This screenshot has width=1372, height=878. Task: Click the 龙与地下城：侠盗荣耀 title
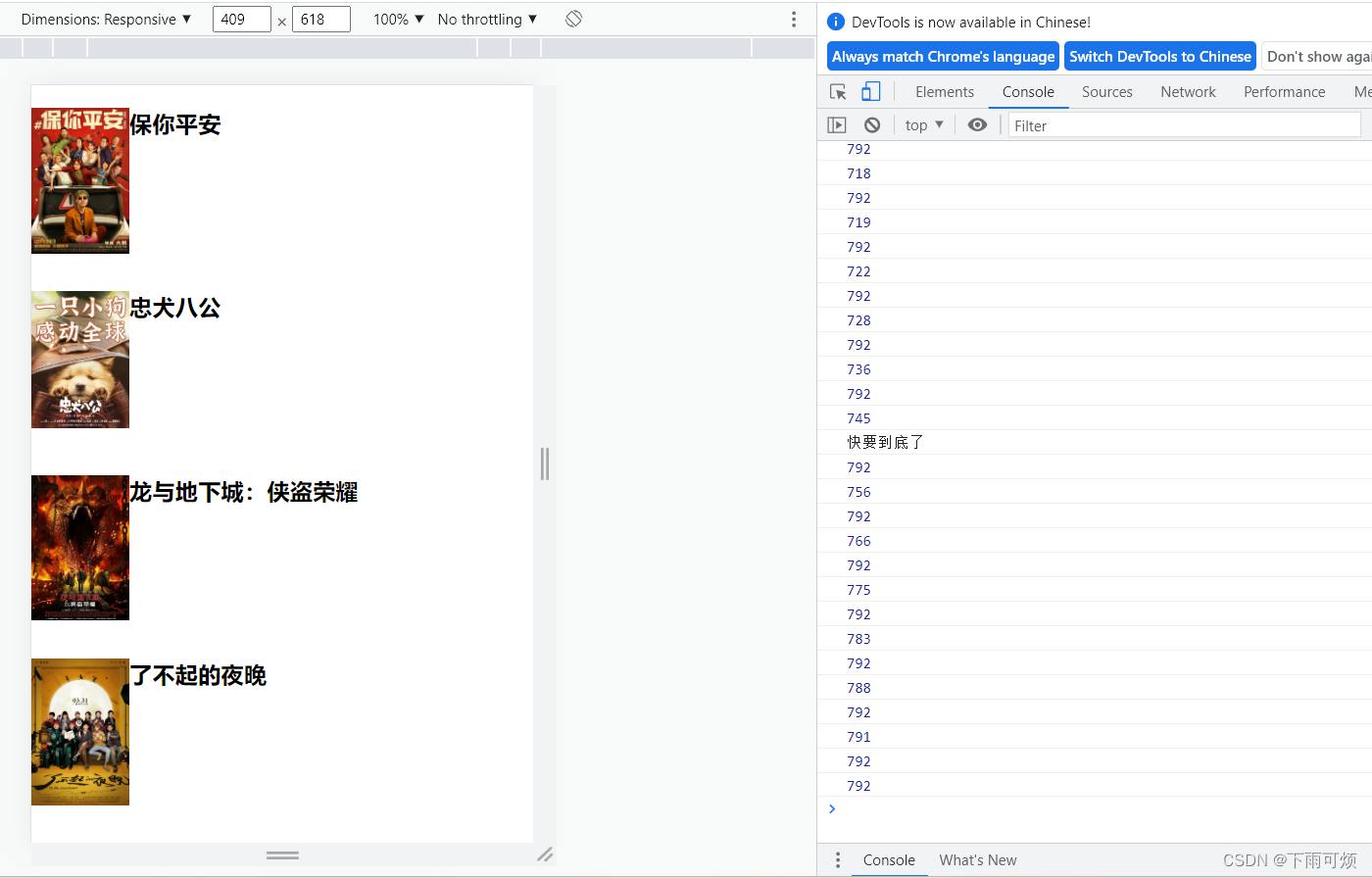pyautogui.click(x=244, y=492)
